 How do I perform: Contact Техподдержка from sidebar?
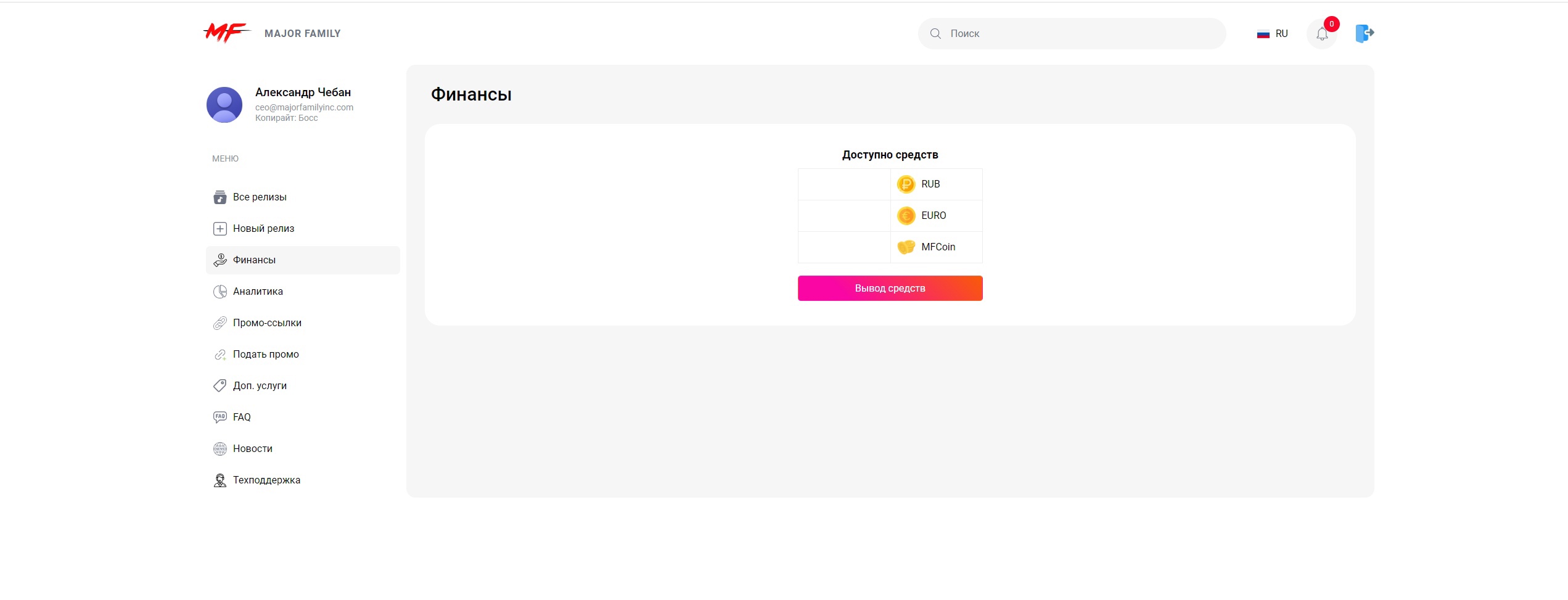pos(266,480)
